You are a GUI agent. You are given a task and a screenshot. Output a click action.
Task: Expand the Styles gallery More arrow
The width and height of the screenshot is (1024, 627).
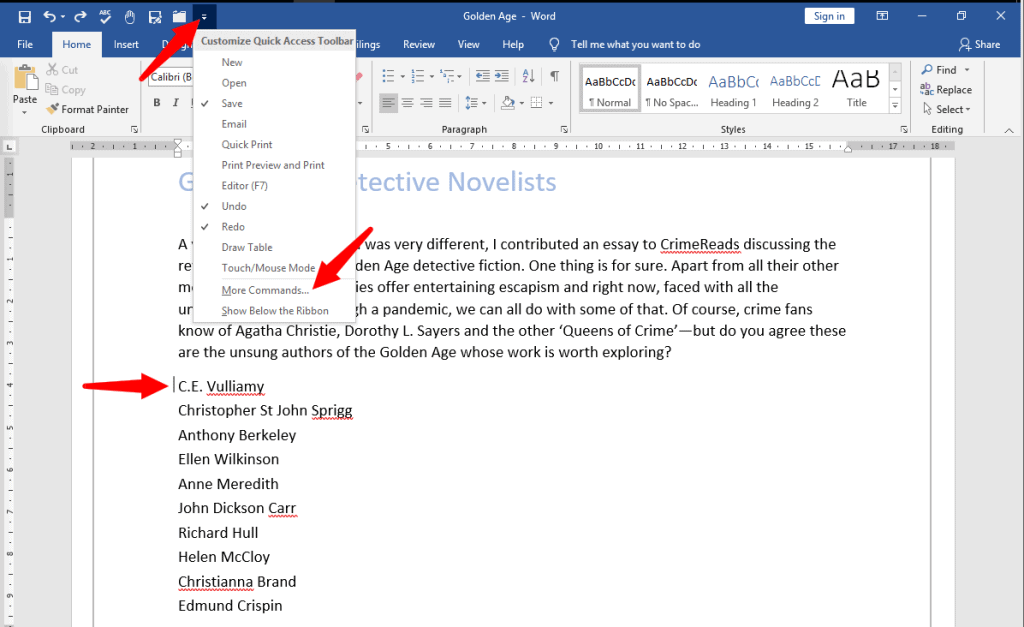coord(895,105)
